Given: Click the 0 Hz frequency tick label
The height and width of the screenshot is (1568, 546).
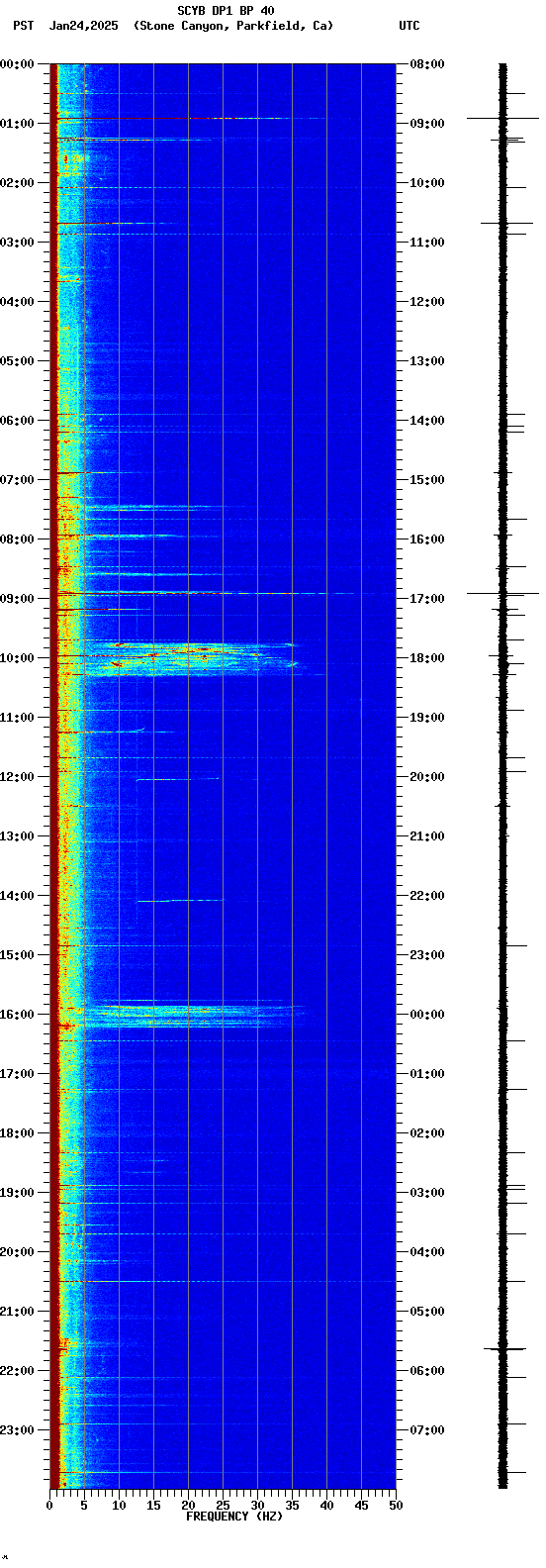Looking at the screenshot, I should 49,1506.
